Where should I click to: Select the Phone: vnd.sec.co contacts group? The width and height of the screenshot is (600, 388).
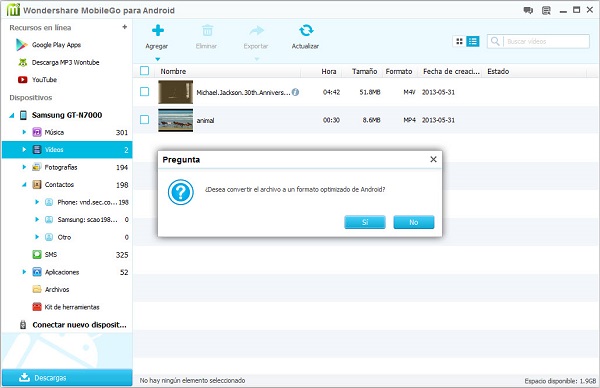click(x=88, y=202)
